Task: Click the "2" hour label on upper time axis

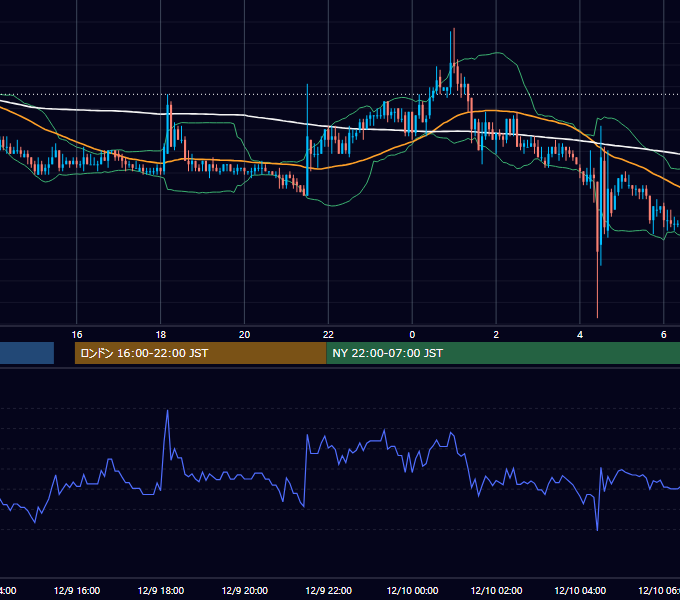Action: pos(496,334)
